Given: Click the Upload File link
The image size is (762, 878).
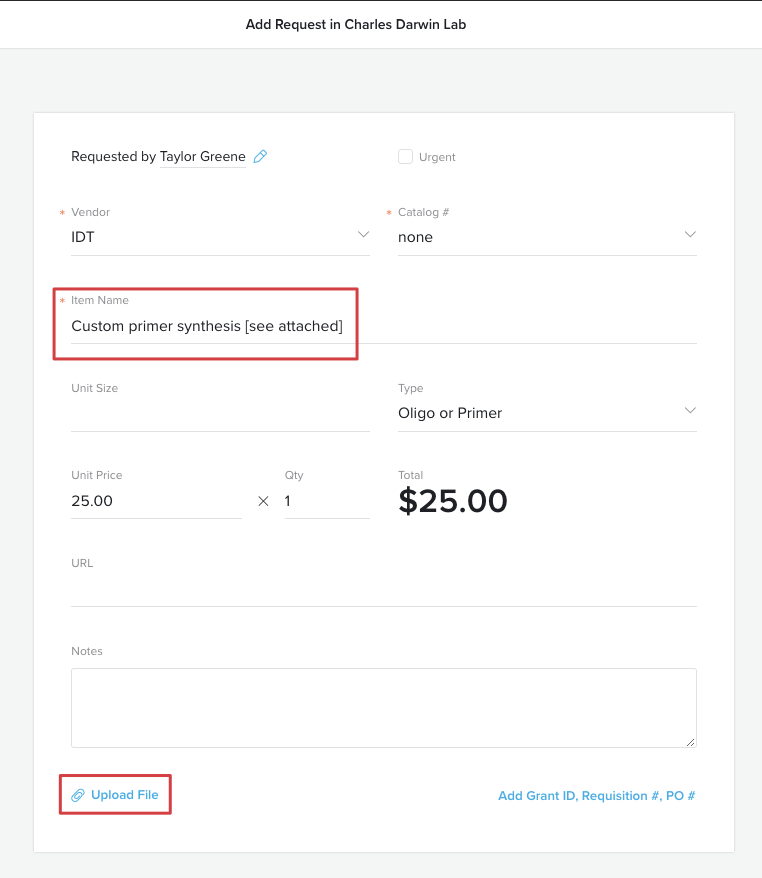Looking at the screenshot, I should 124,795.
